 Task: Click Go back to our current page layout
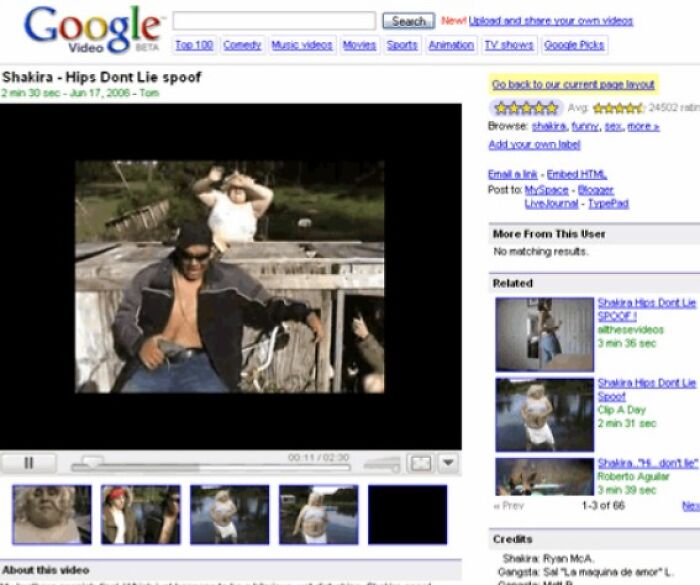coord(573,84)
